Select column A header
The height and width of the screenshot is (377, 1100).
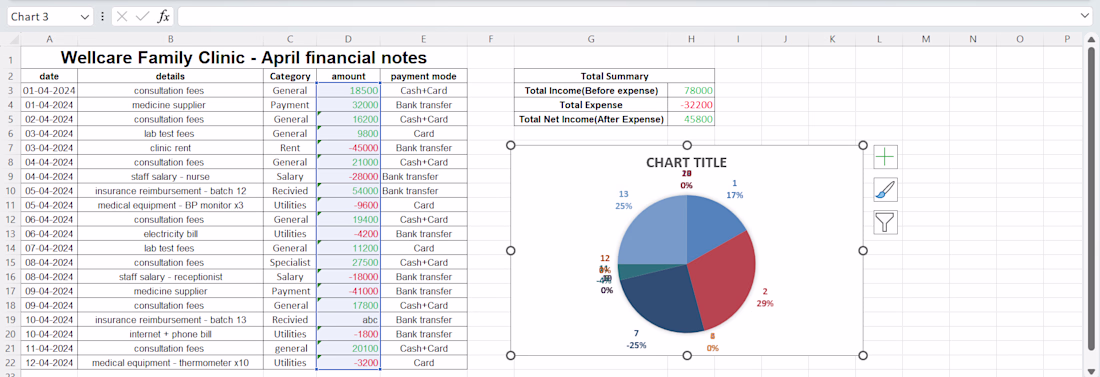pyautogui.click(x=49, y=39)
